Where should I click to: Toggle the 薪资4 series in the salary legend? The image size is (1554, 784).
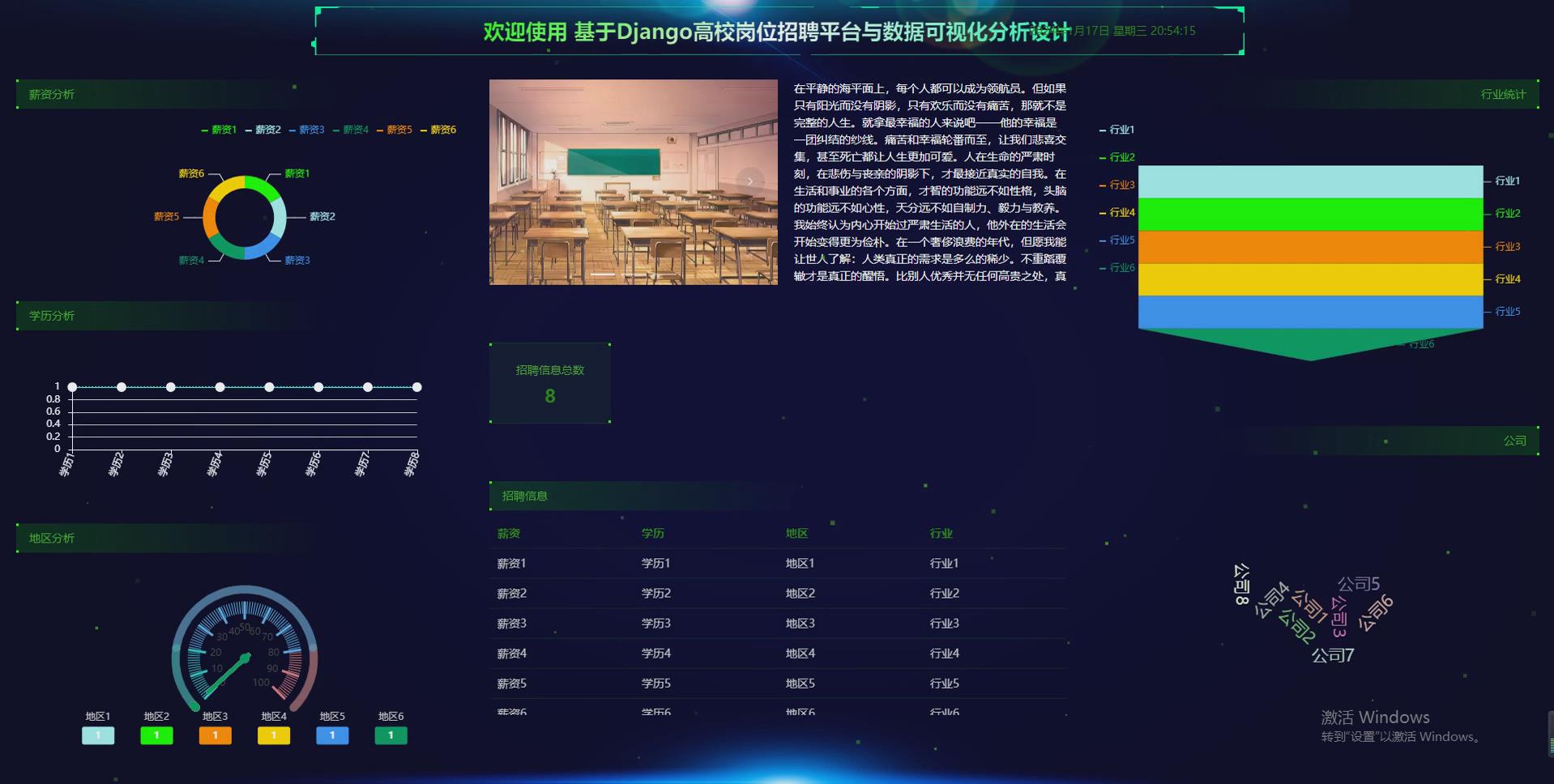pyautogui.click(x=354, y=130)
